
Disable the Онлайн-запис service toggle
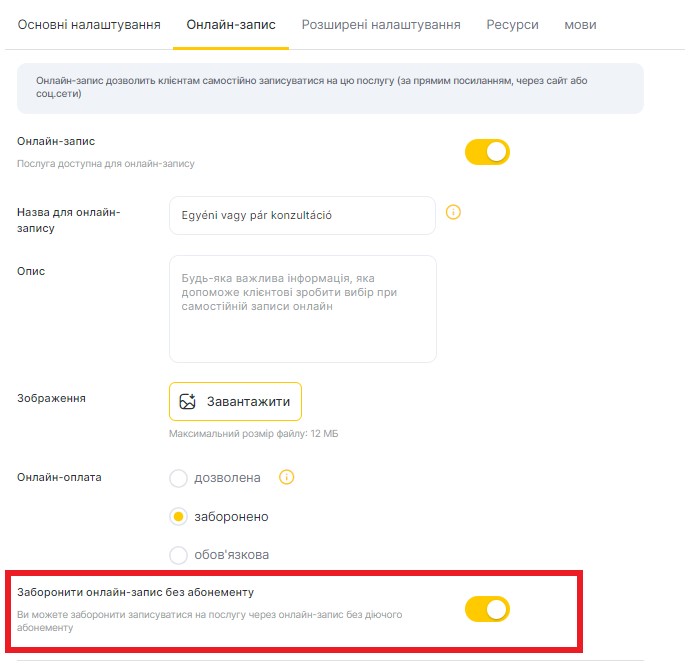[487, 152]
